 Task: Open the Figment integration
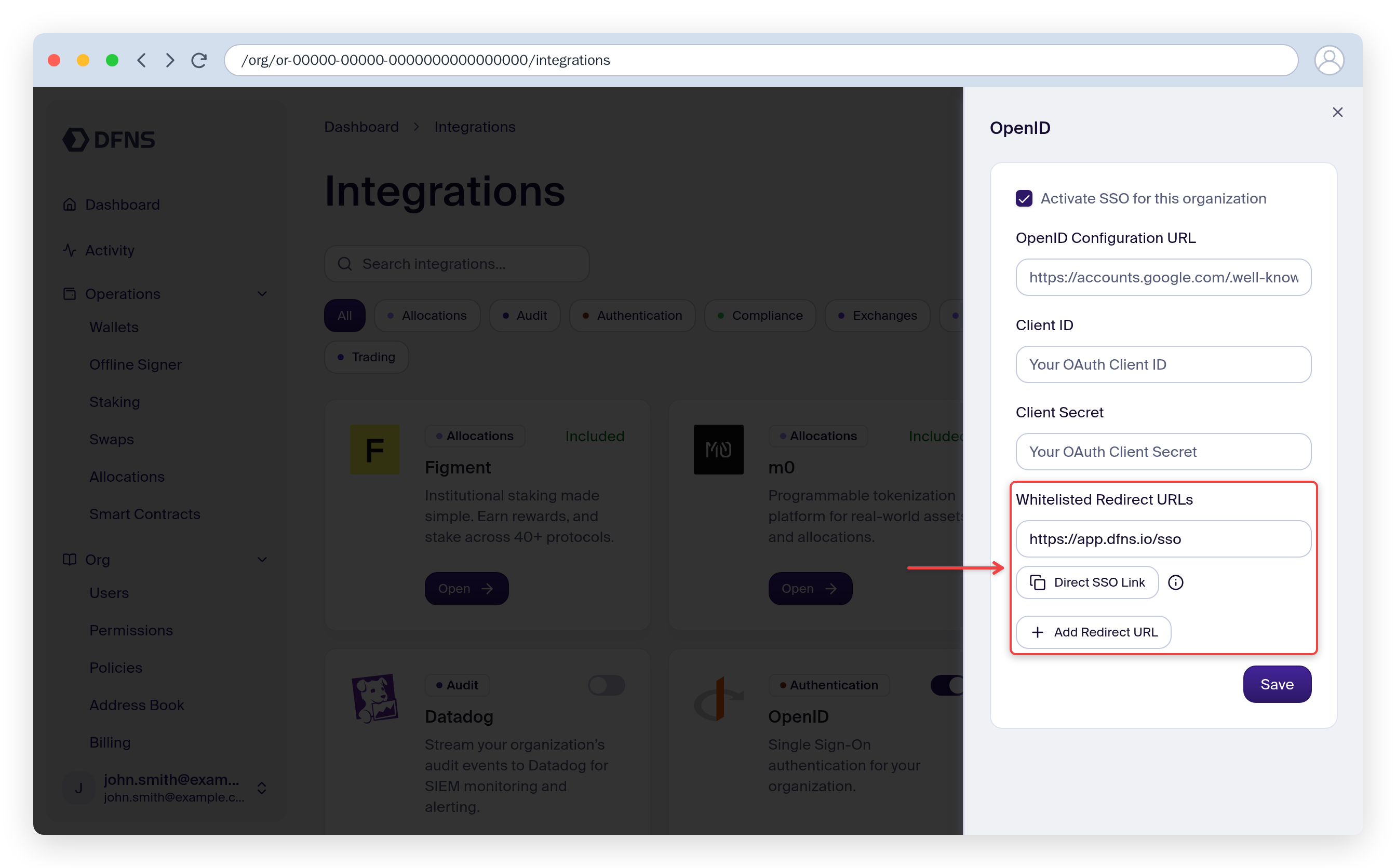[x=466, y=588]
